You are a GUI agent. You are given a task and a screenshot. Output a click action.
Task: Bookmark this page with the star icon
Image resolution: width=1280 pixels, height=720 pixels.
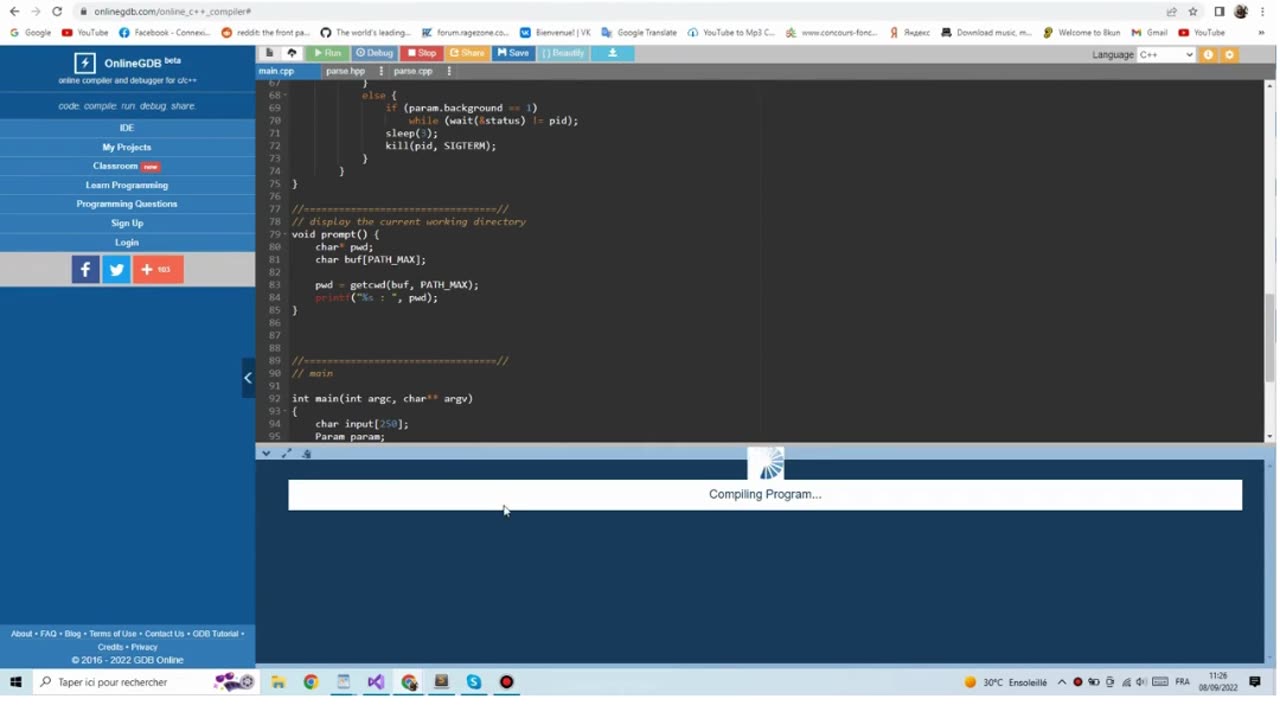click(1193, 11)
